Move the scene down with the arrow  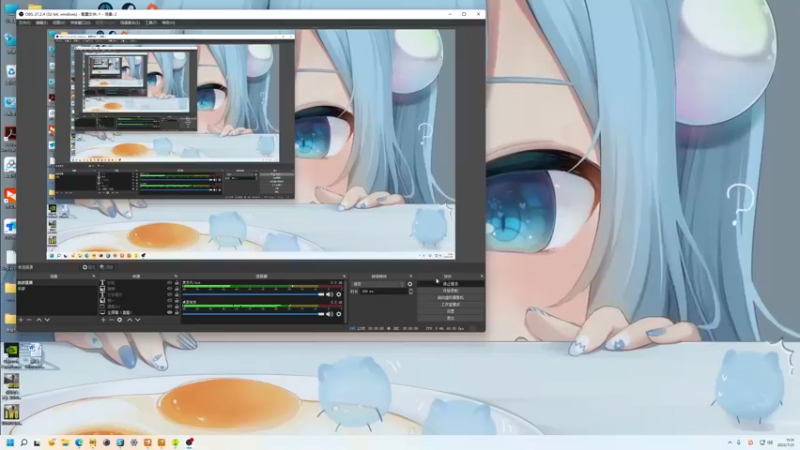(47, 320)
